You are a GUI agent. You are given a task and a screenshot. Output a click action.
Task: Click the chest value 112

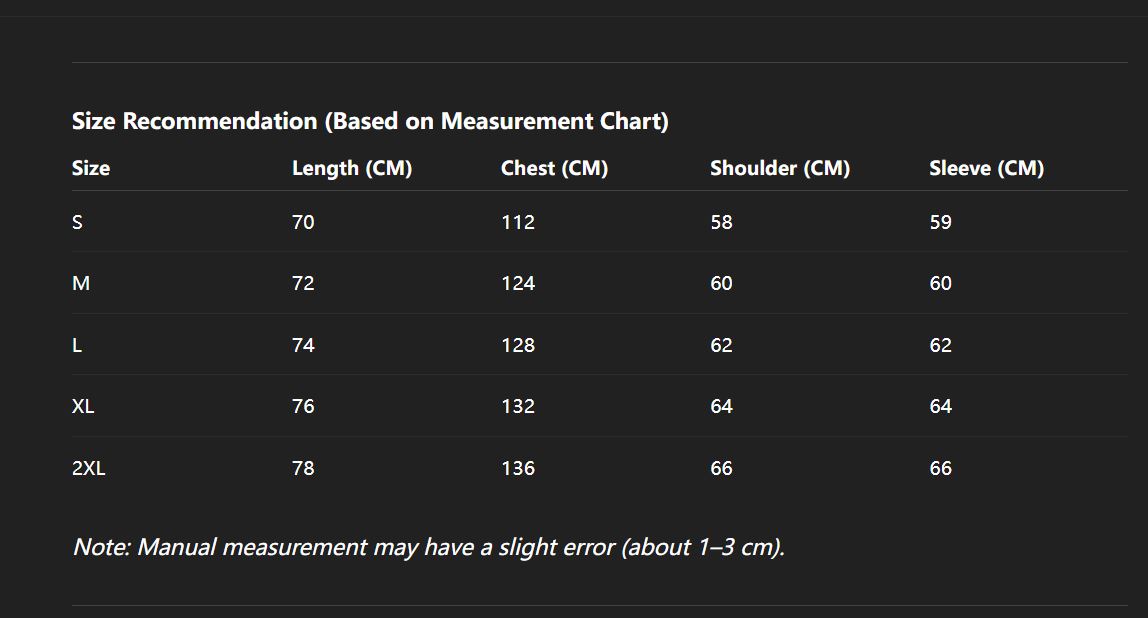518,222
